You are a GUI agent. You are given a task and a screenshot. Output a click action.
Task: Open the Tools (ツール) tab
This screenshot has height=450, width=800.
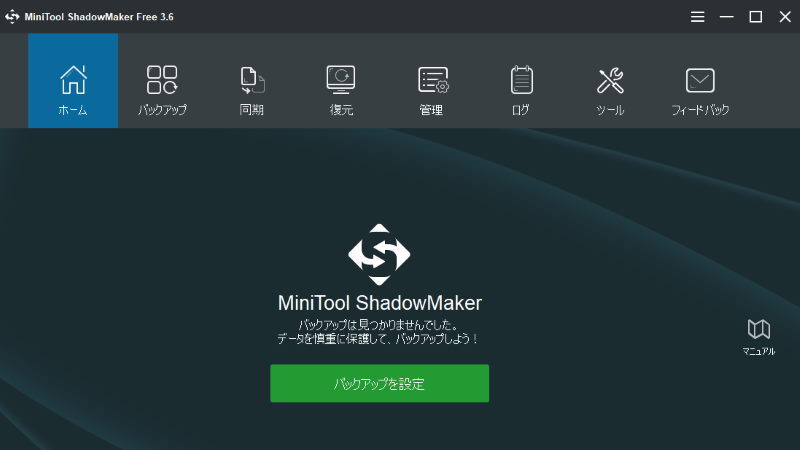tap(610, 81)
